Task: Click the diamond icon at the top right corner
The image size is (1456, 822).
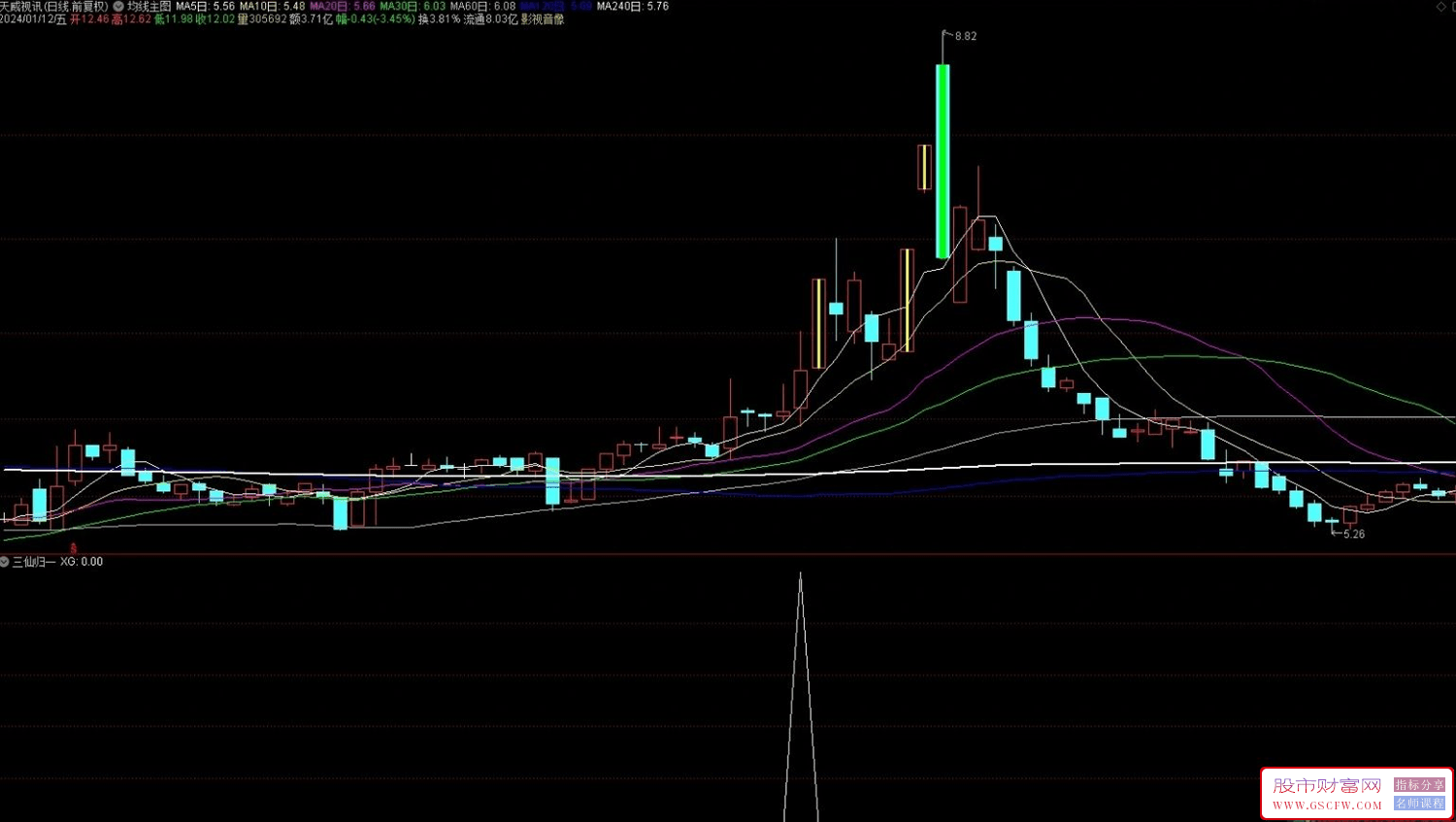Action: click(x=1441, y=7)
